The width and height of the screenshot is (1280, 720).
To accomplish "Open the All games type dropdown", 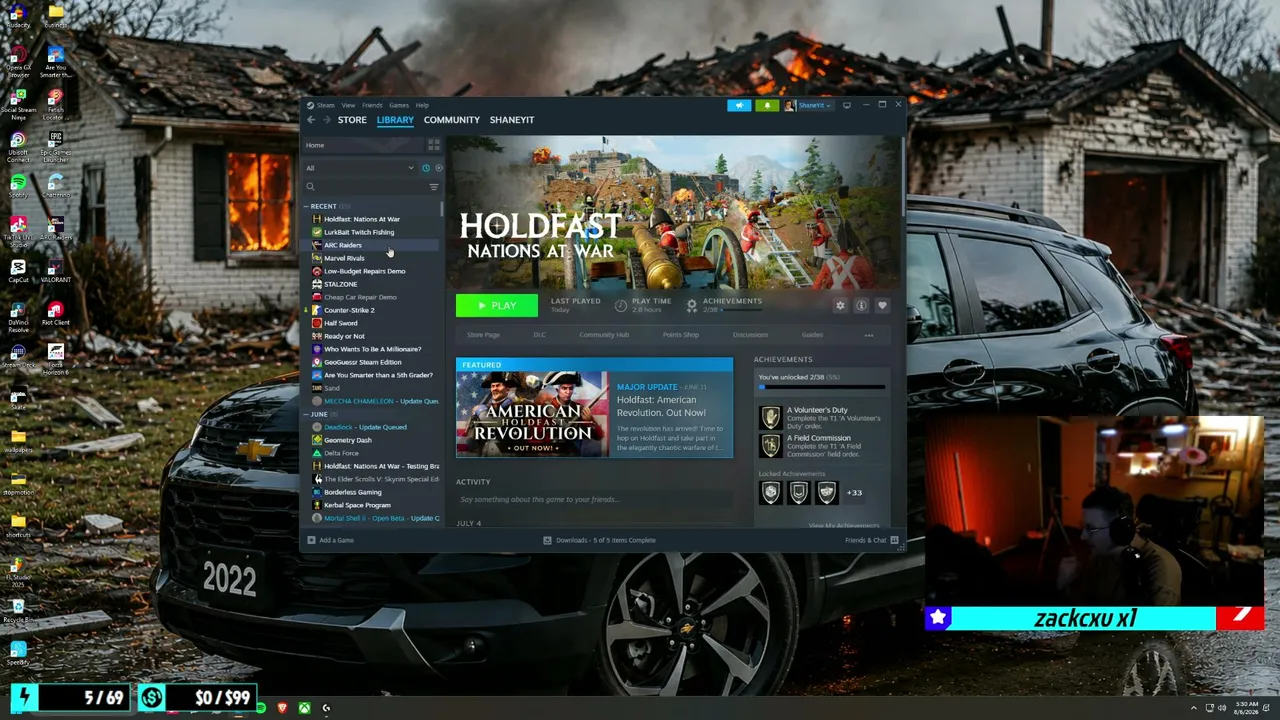I will pyautogui.click(x=360, y=168).
